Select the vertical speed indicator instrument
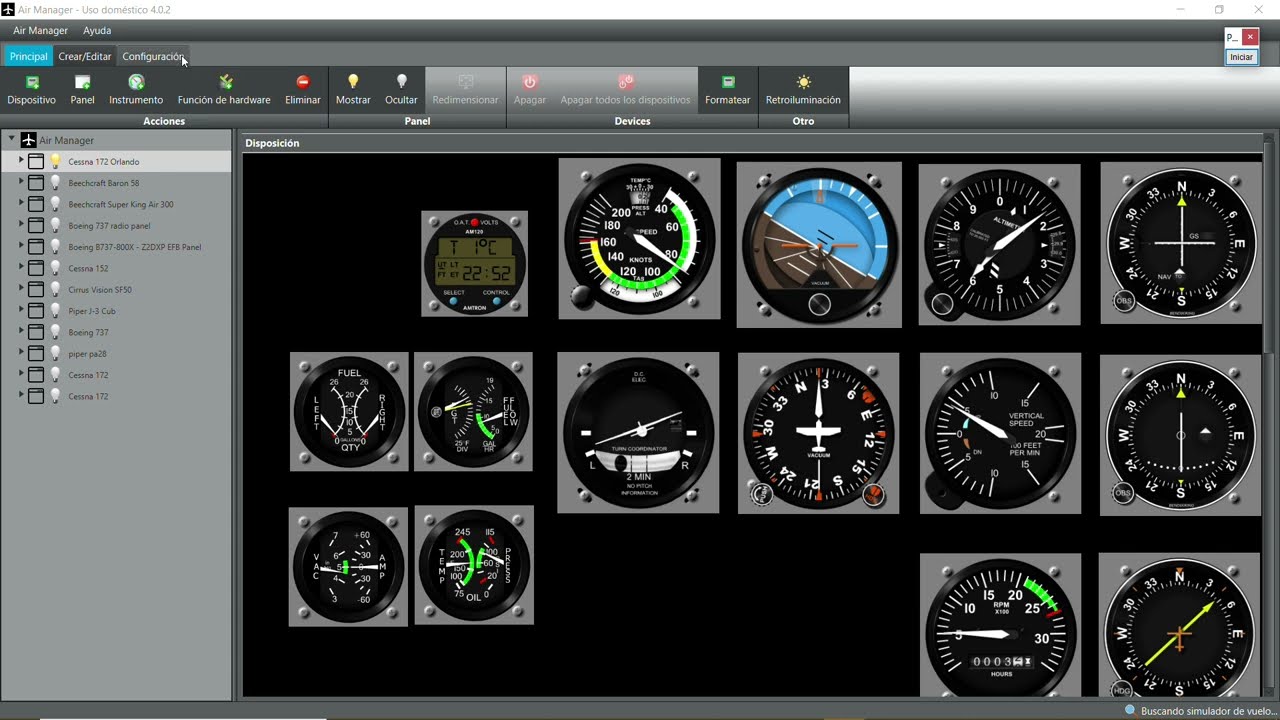 (1000, 432)
